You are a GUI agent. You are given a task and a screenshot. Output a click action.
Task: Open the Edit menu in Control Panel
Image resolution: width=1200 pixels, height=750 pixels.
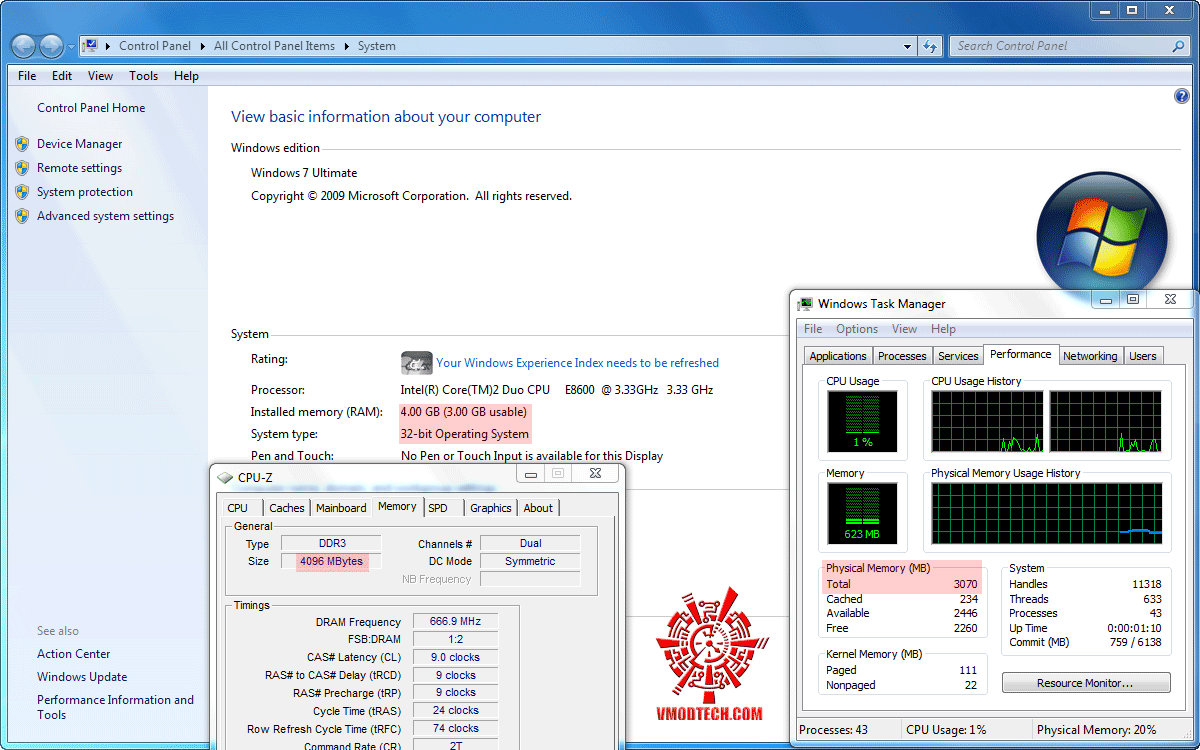[x=62, y=76]
